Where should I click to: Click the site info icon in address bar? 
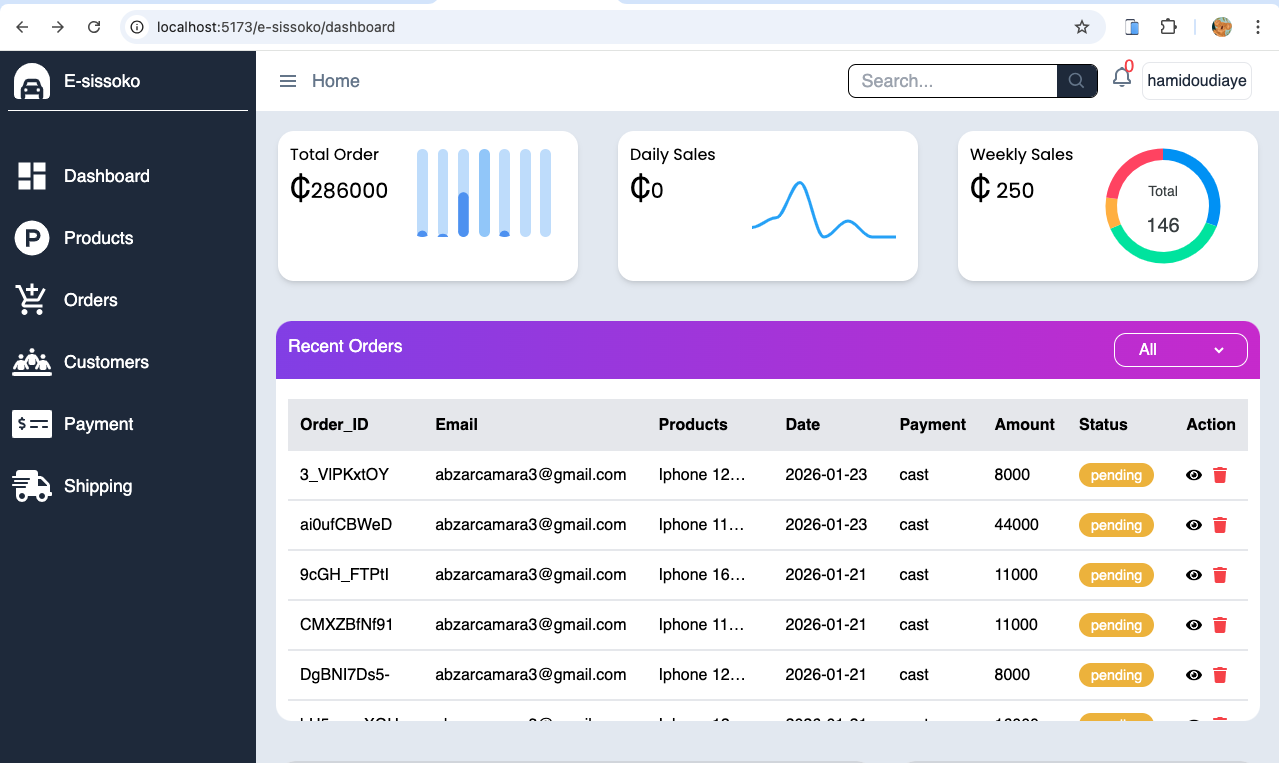click(138, 27)
